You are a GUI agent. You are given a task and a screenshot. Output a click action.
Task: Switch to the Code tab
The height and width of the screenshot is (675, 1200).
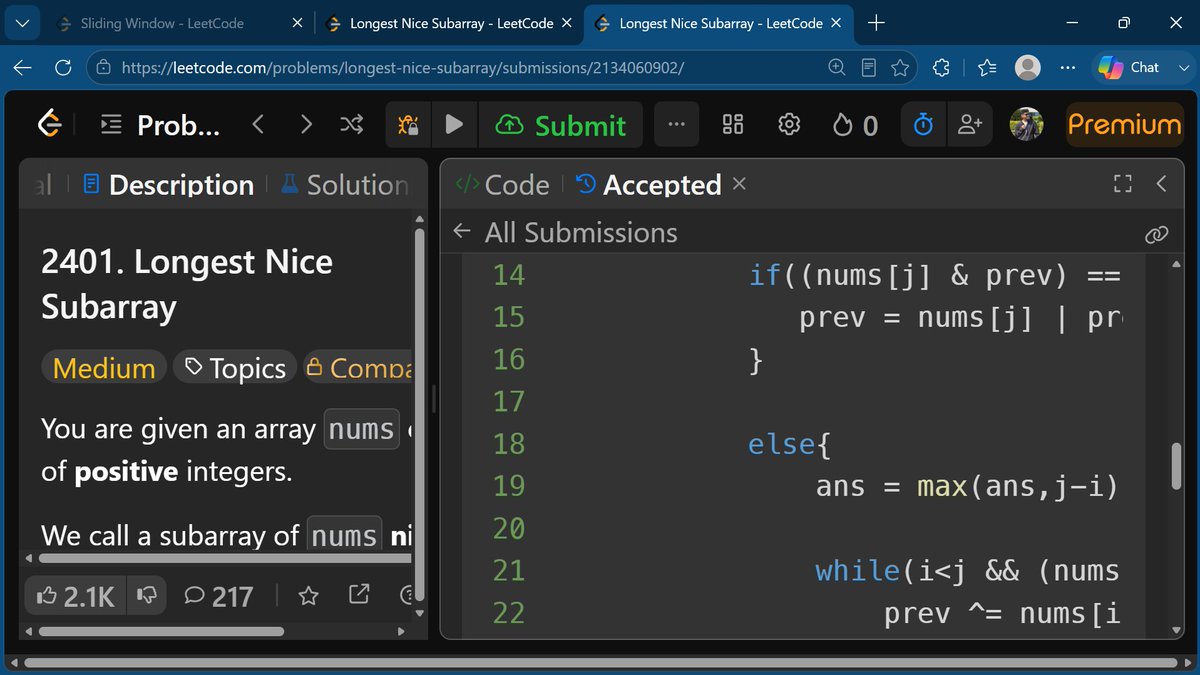tap(501, 185)
